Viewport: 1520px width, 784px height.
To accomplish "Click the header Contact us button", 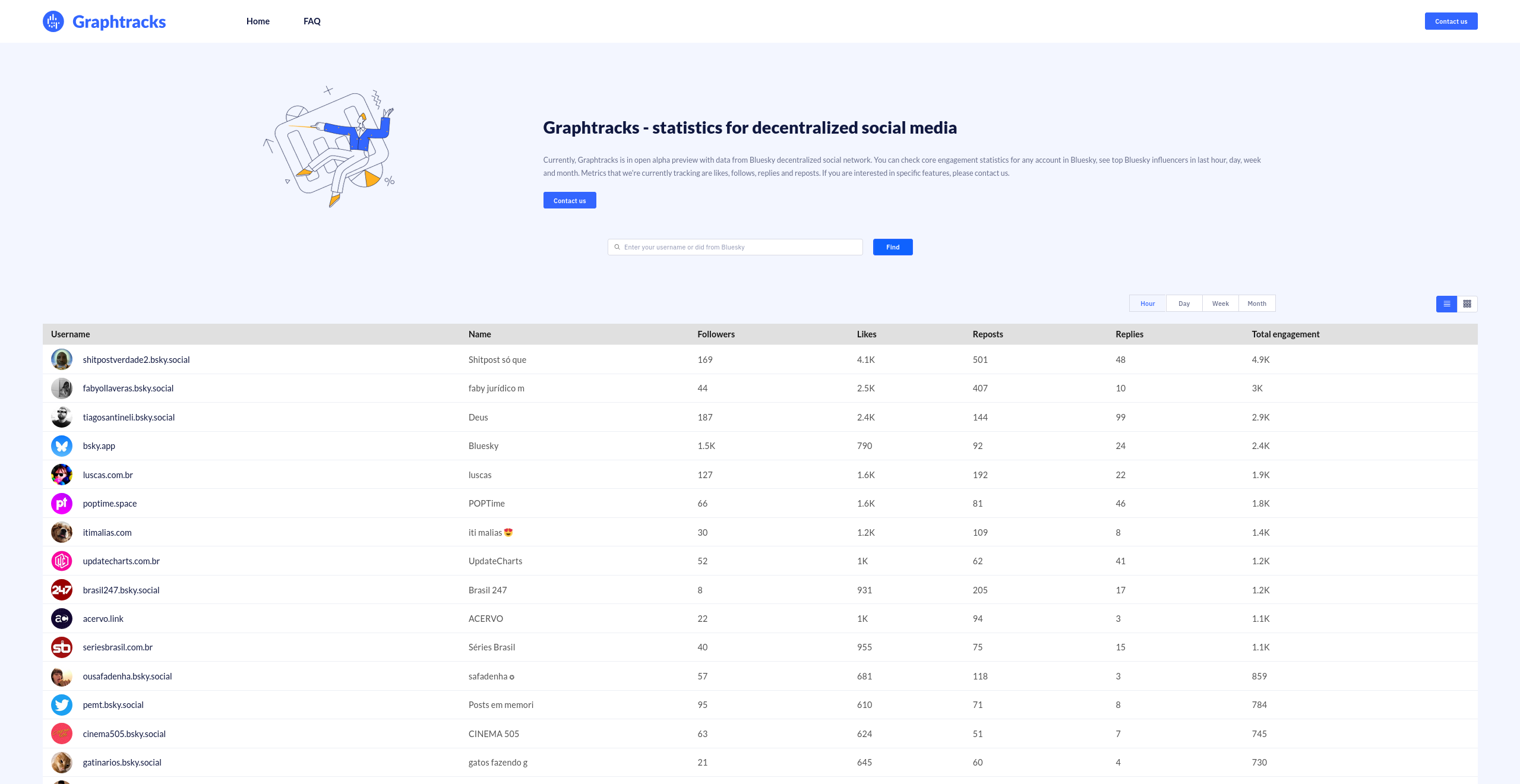I will (1451, 21).
